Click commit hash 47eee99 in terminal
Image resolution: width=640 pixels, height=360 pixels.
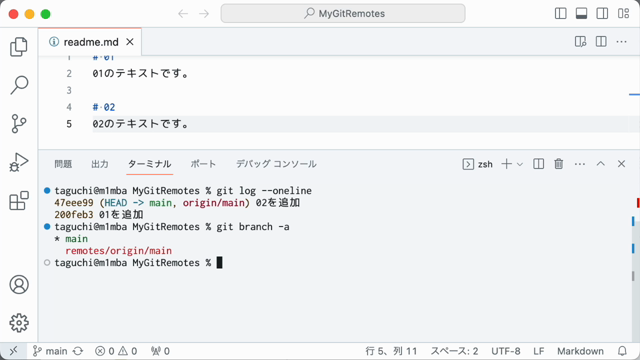click(73, 203)
